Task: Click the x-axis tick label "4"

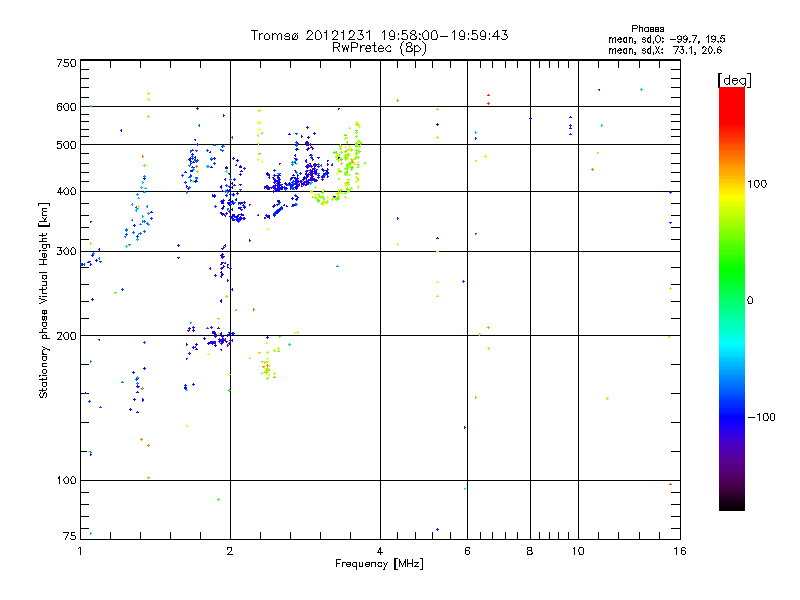Action: [380, 551]
